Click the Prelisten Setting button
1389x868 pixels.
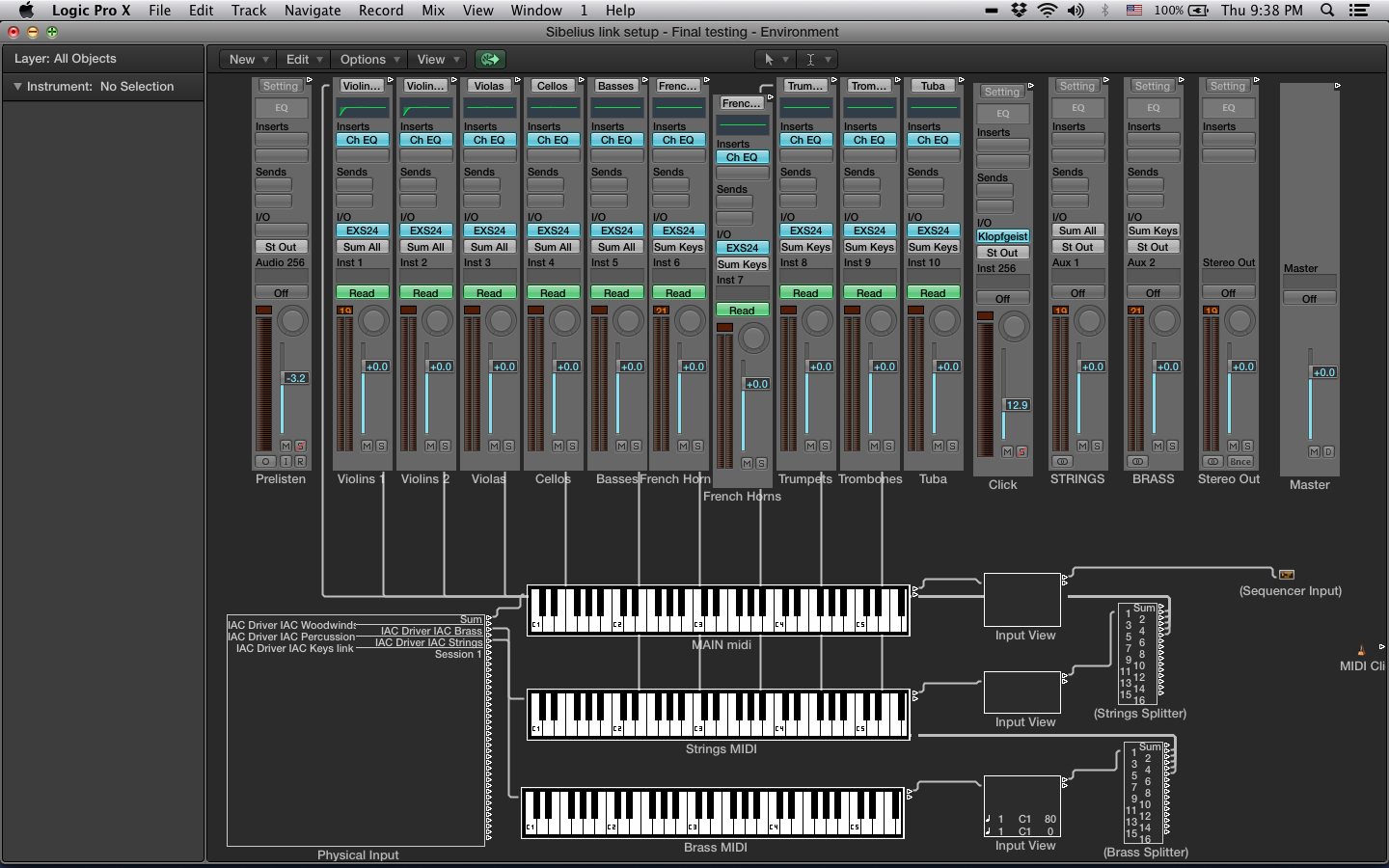point(281,86)
